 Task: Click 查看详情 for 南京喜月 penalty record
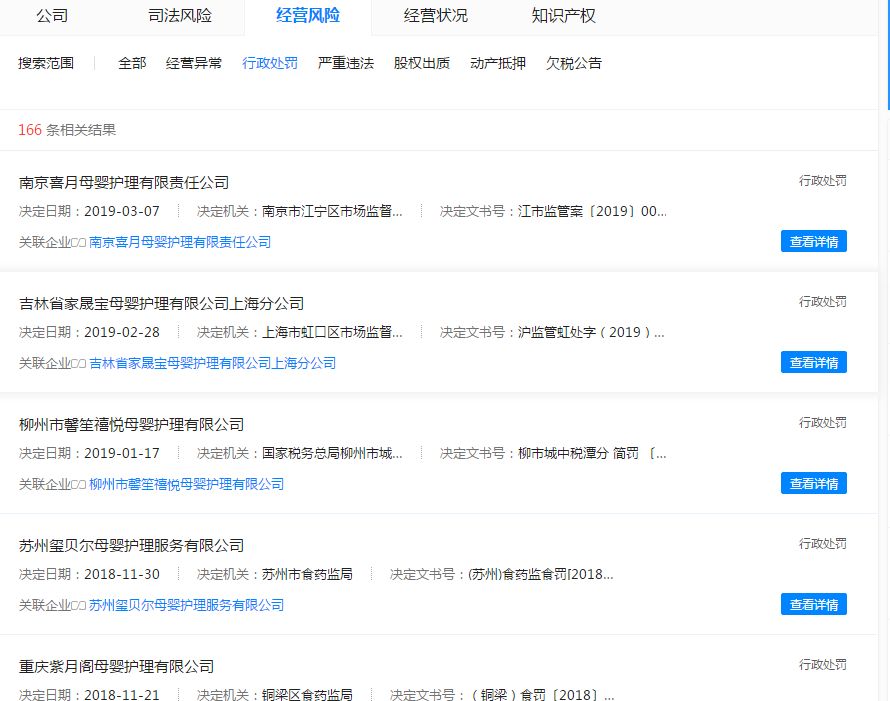coord(813,241)
